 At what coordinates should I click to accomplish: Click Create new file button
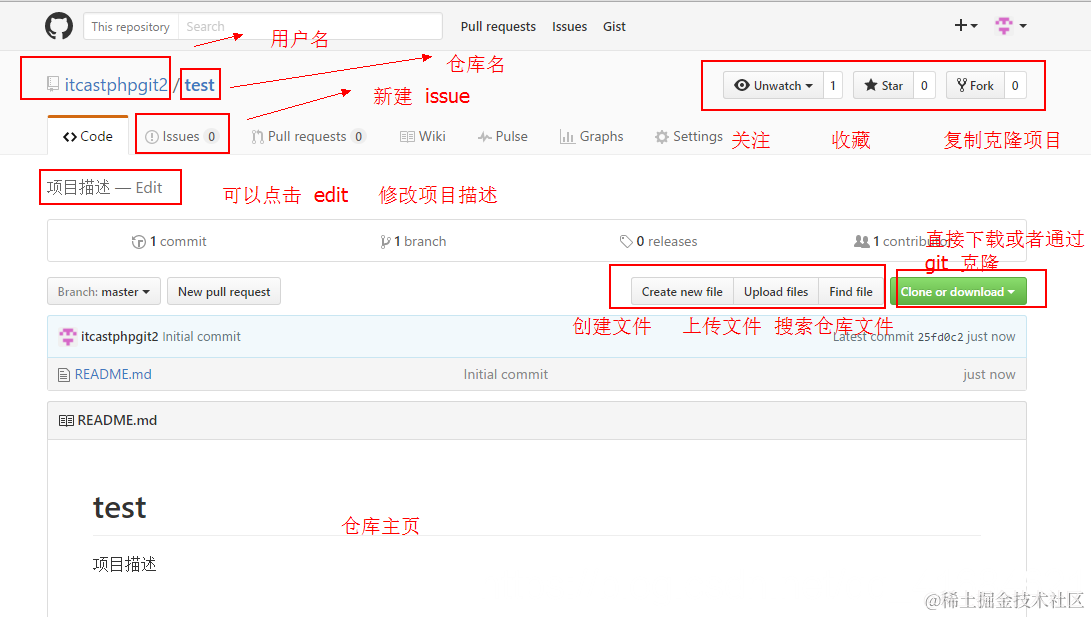click(682, 291)
